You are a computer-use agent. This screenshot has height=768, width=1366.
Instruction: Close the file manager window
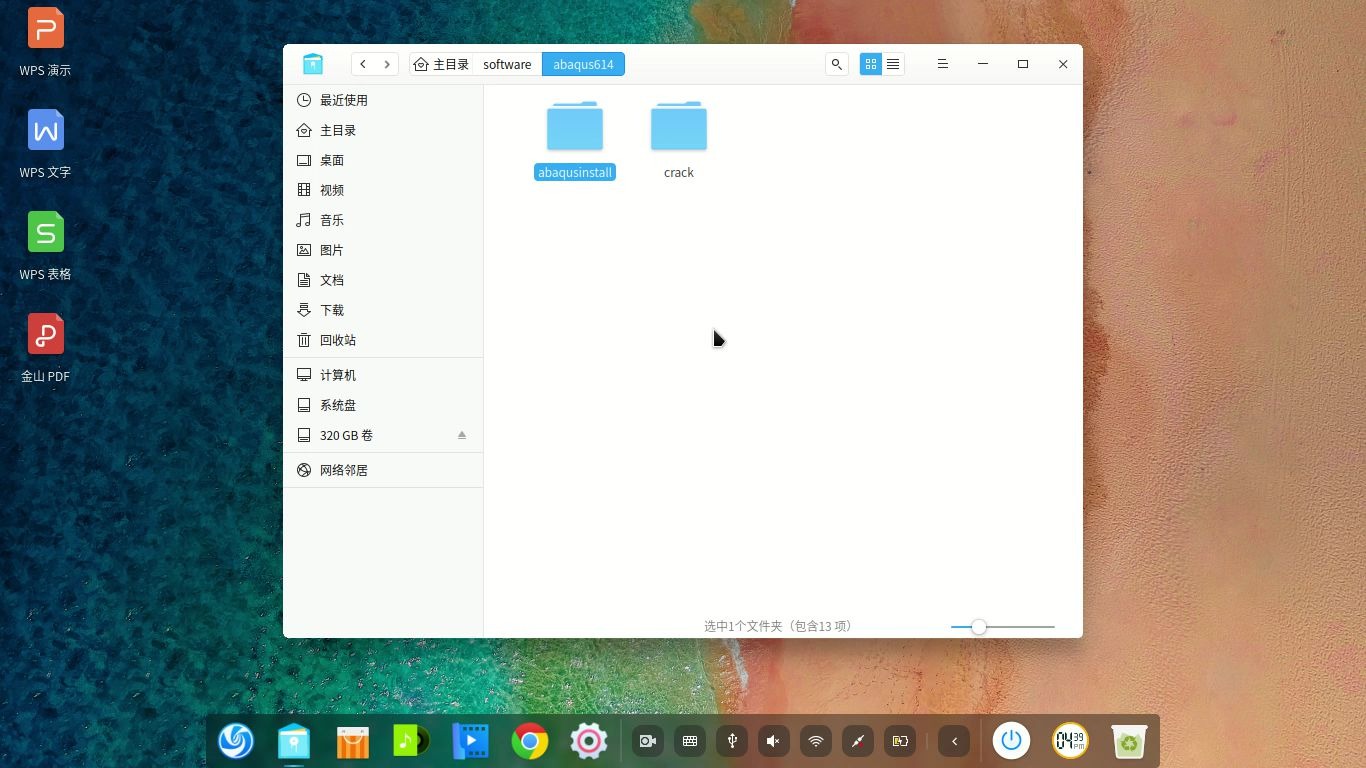coord(1063,64)
